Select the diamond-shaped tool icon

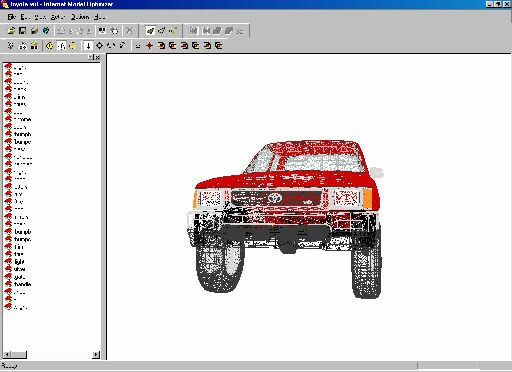pos(99,46)
